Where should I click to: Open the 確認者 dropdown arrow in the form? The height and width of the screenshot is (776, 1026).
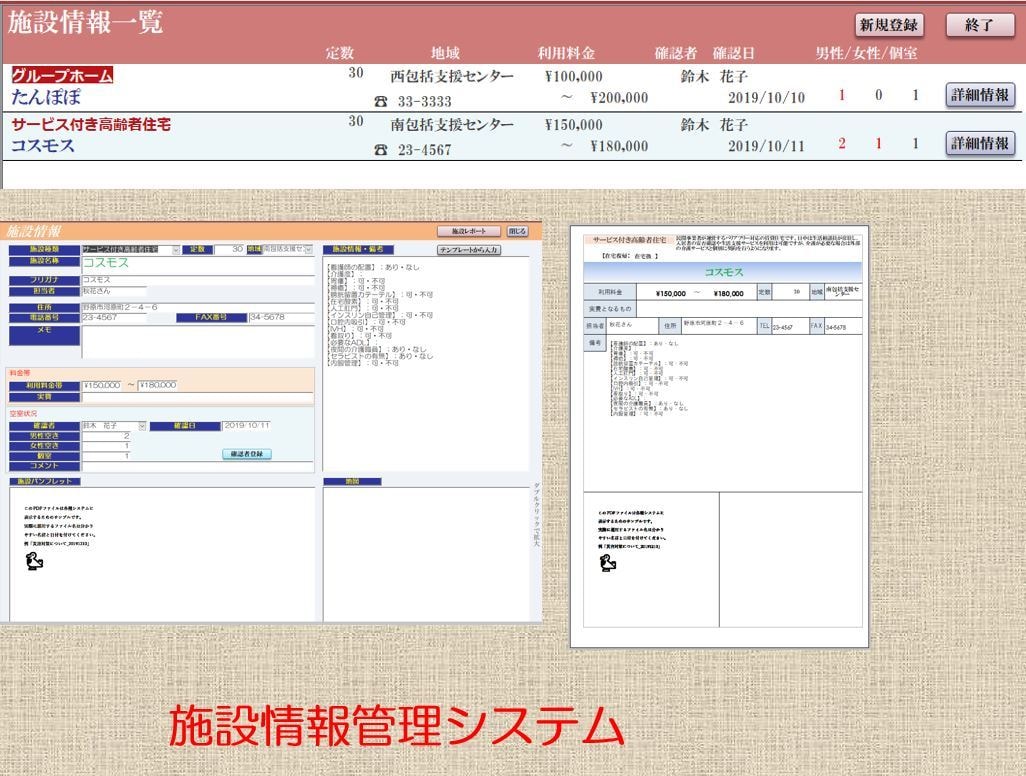coord(142,426)
